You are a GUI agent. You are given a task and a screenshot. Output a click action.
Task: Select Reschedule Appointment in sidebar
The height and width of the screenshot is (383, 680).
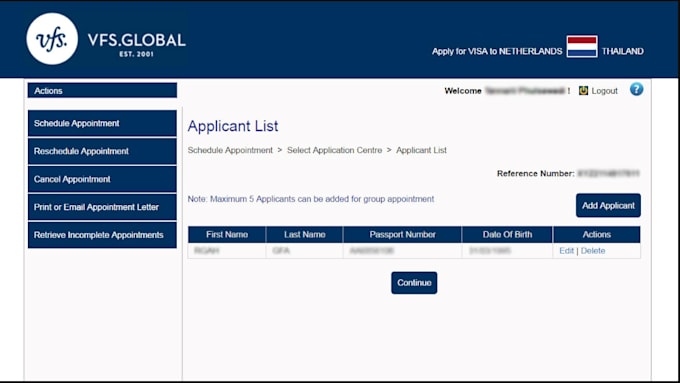(102, 151)
